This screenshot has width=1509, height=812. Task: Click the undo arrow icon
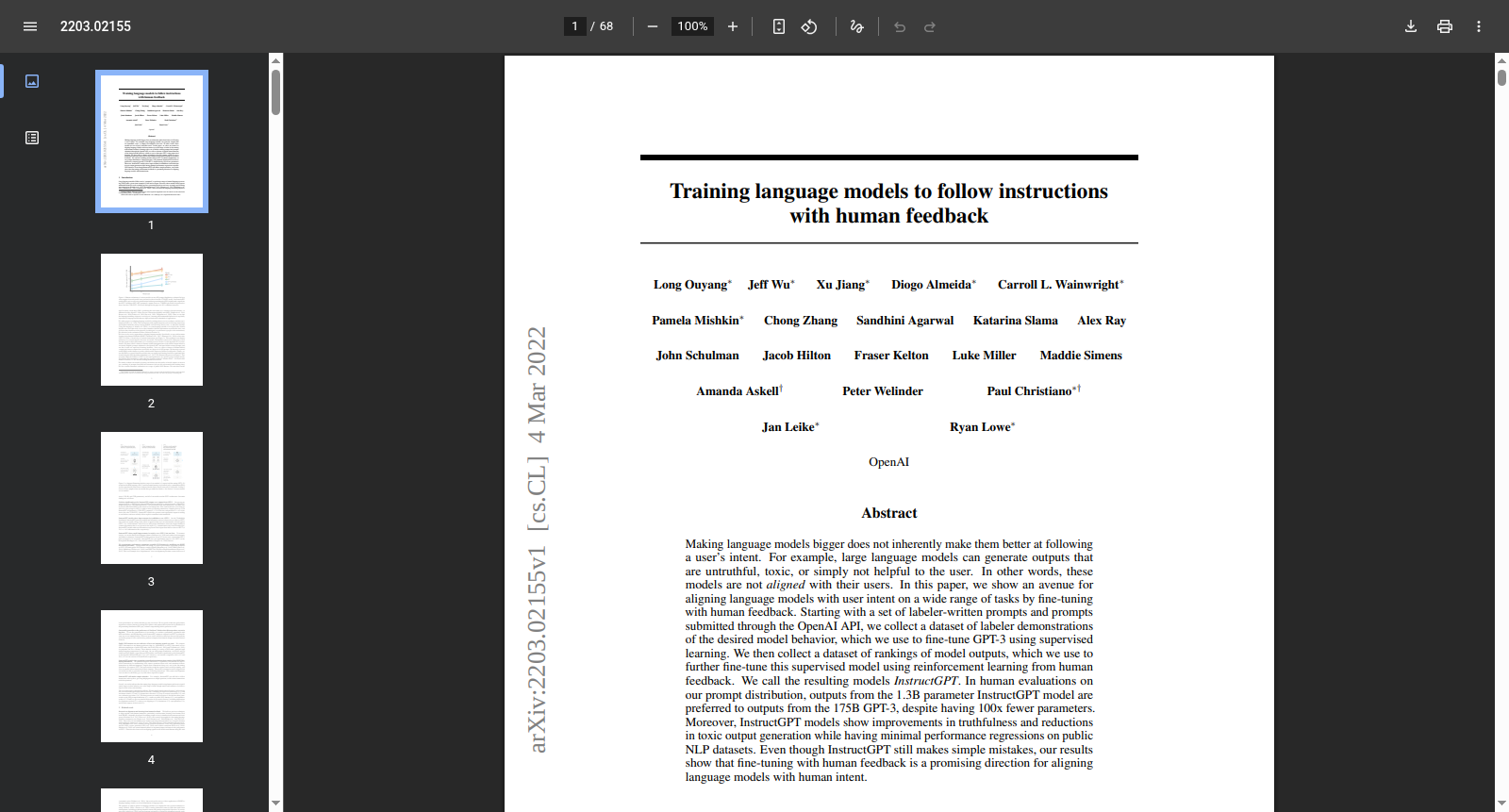900,26
